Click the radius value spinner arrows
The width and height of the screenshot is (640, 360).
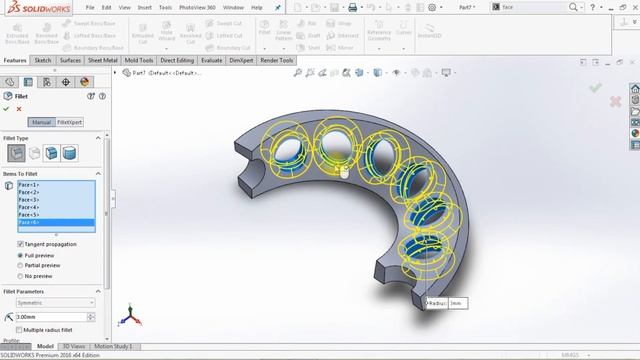pyautogui.click(x=91, y=317)
